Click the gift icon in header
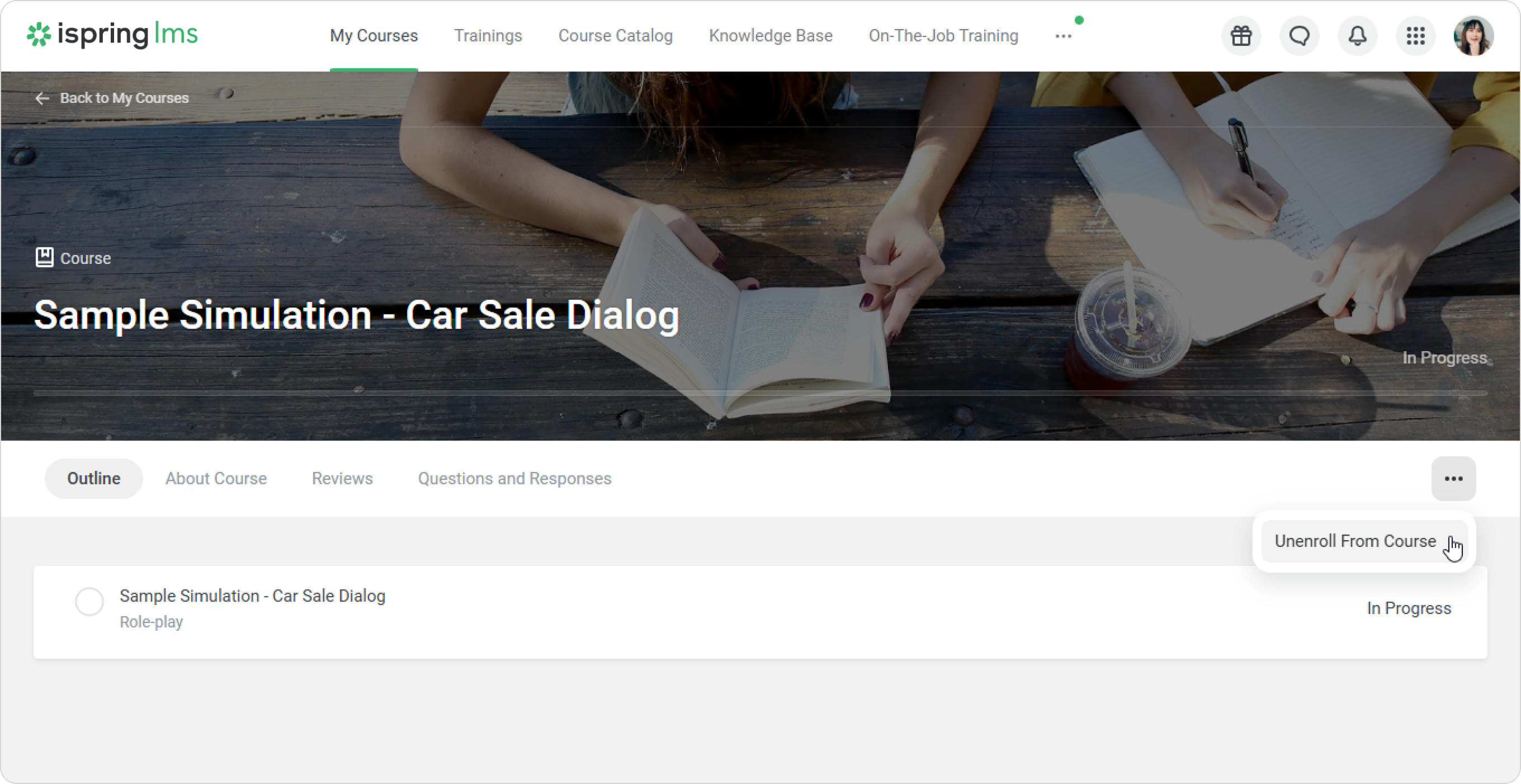Viewport: 1521px width, 784px height. 1241,36
